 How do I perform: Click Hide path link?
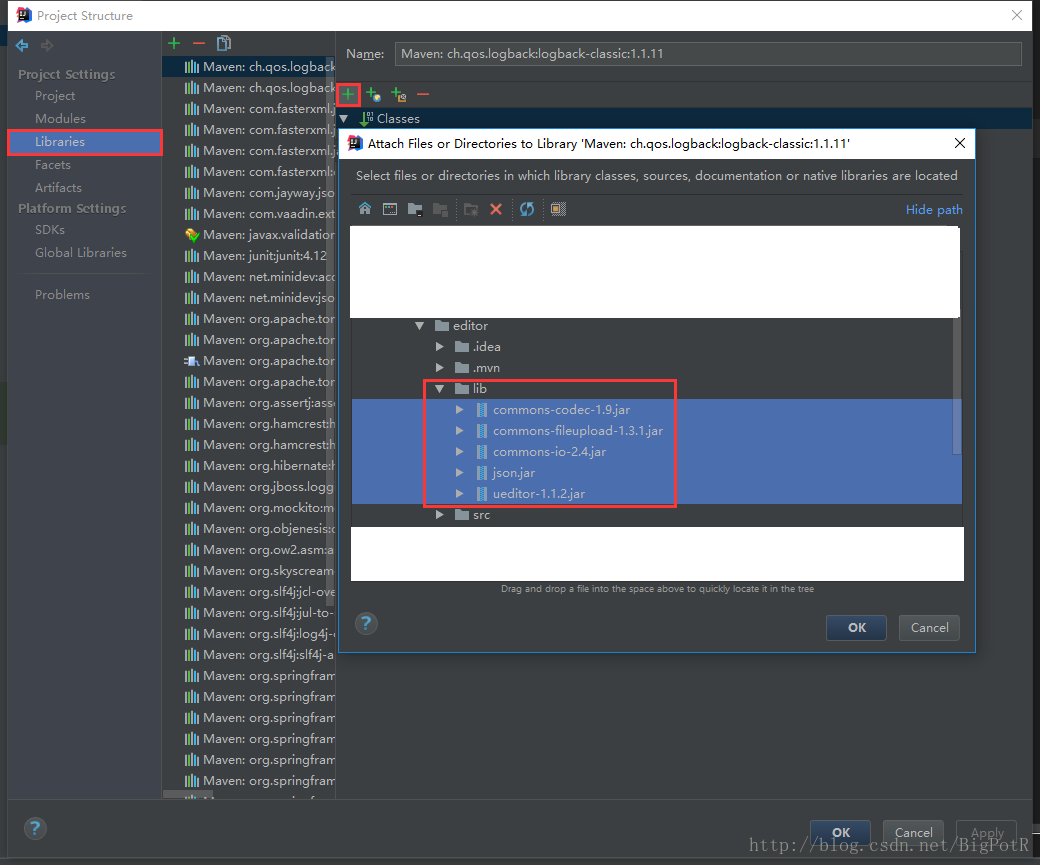pyautogui.click(x=934, y=210)
